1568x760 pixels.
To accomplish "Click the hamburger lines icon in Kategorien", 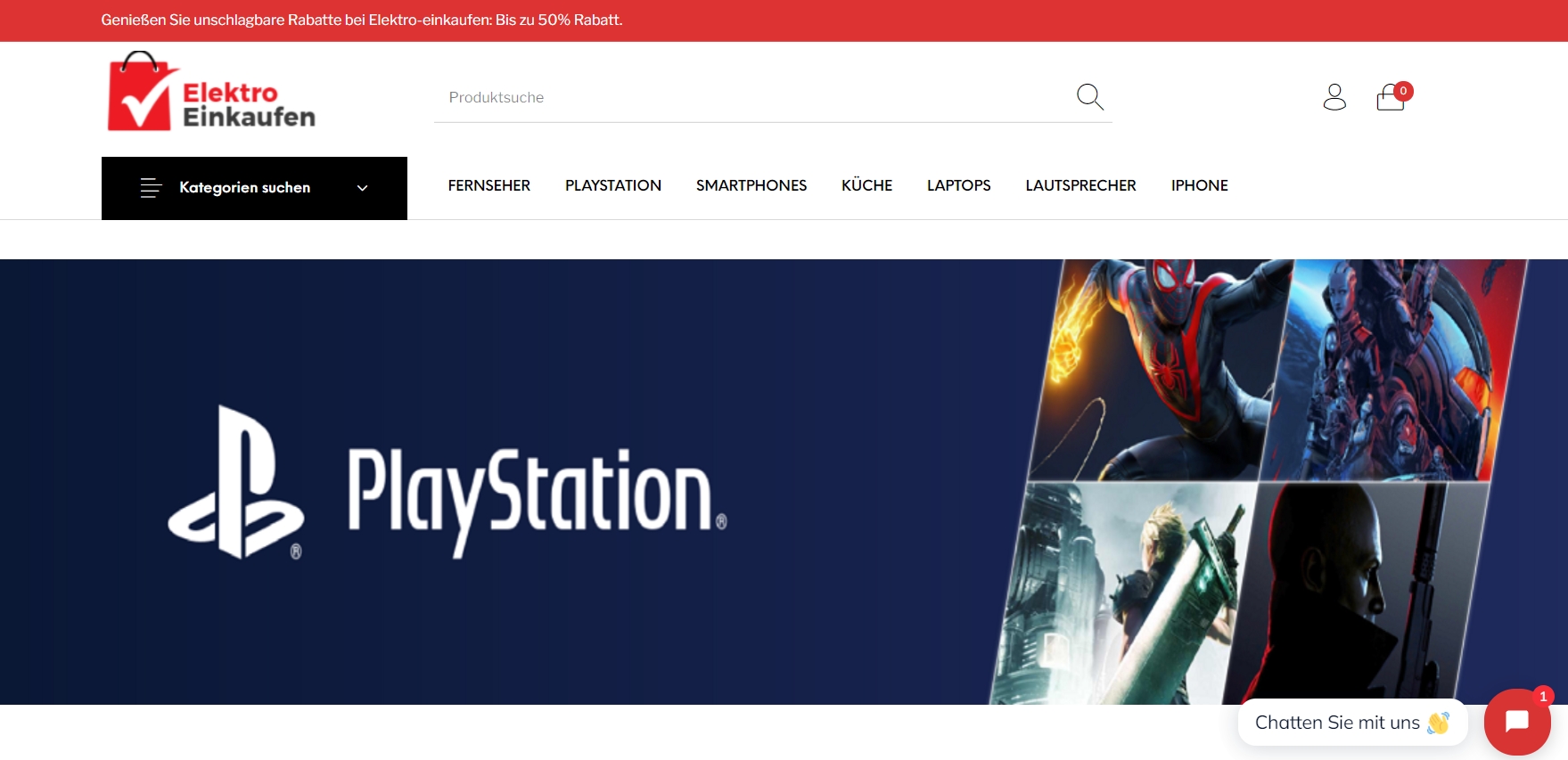I will pyautogui.click(x=151, y=187).
